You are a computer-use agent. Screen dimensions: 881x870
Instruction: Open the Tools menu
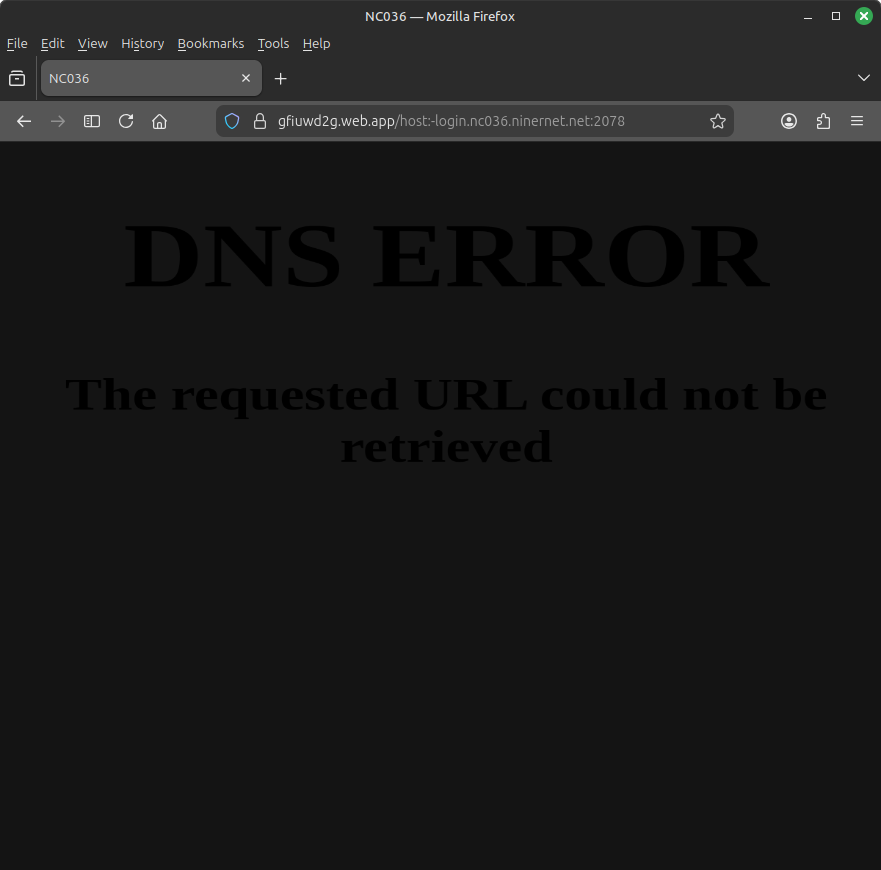coord(273,44)
